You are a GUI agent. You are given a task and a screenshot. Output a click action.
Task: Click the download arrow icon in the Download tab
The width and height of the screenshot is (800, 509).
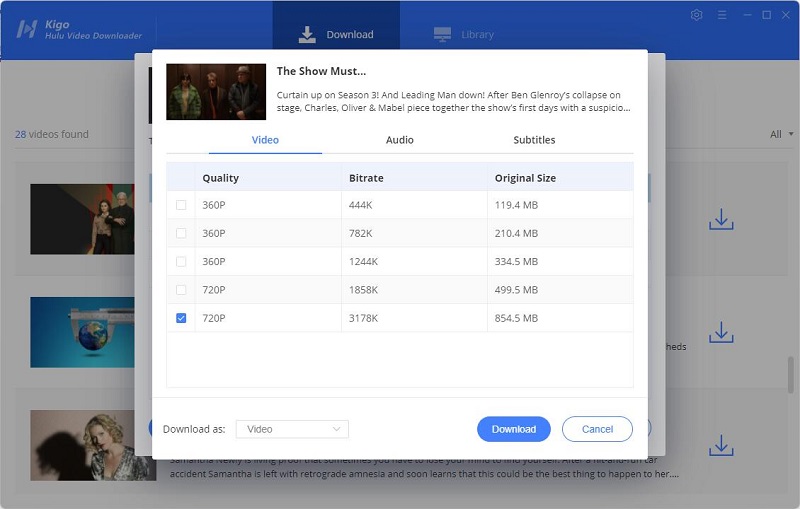(307, 34)
